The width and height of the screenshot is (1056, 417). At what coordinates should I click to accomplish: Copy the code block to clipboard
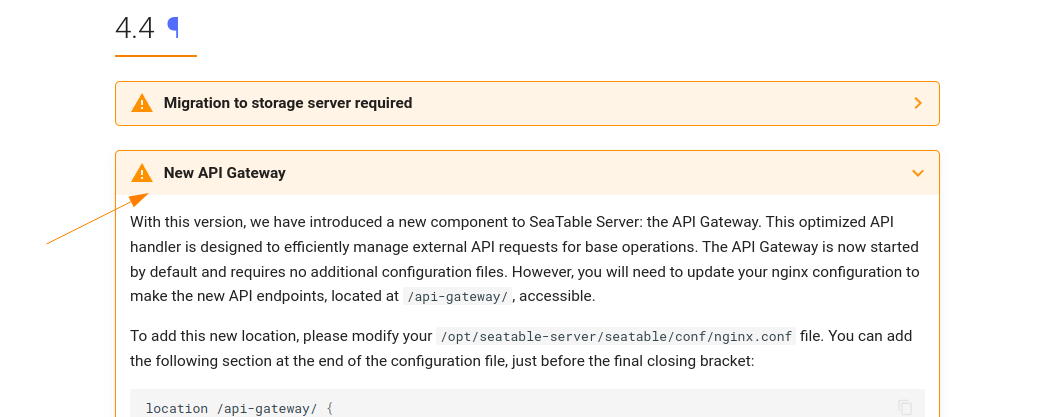pyautogui.click(x=905, y=407)
